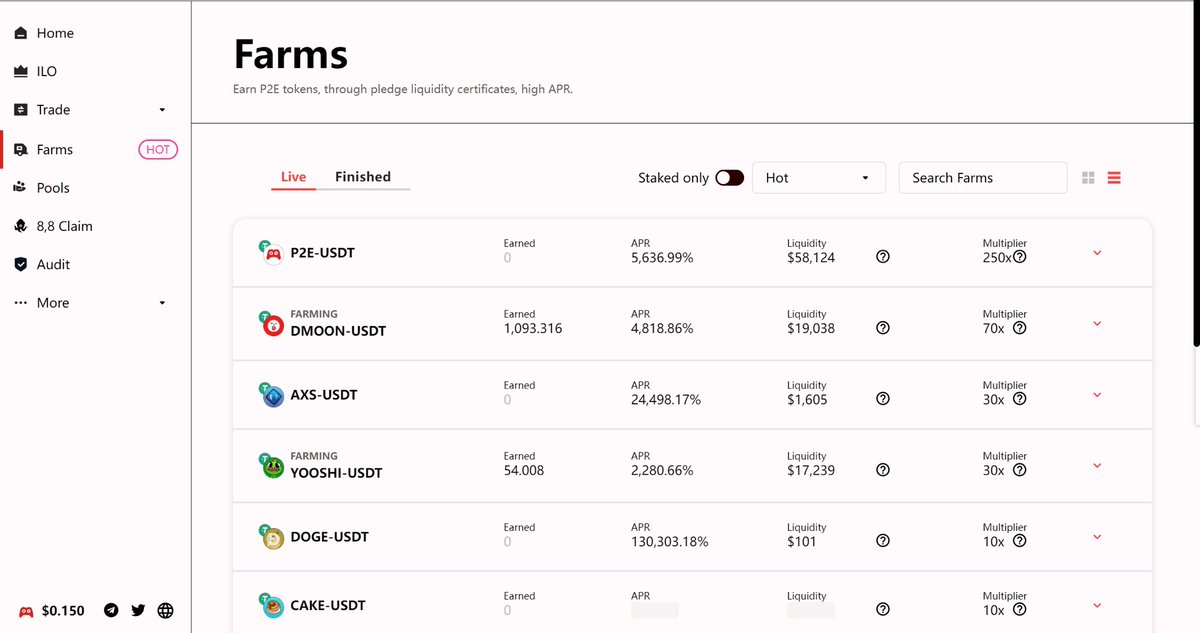Toggle the Staked only switch

(x=730, y=178)
